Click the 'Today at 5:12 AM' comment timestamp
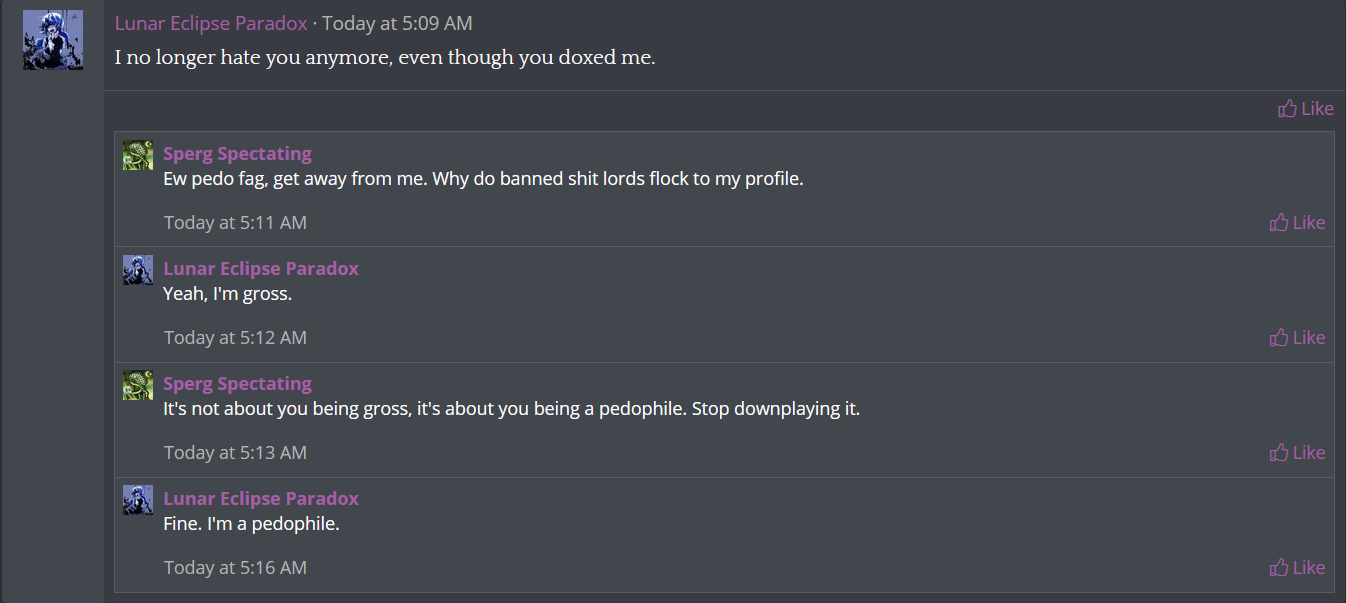The height and width of the screenshot is (603, 1346). pyautogui.click(x=235, y=338)
